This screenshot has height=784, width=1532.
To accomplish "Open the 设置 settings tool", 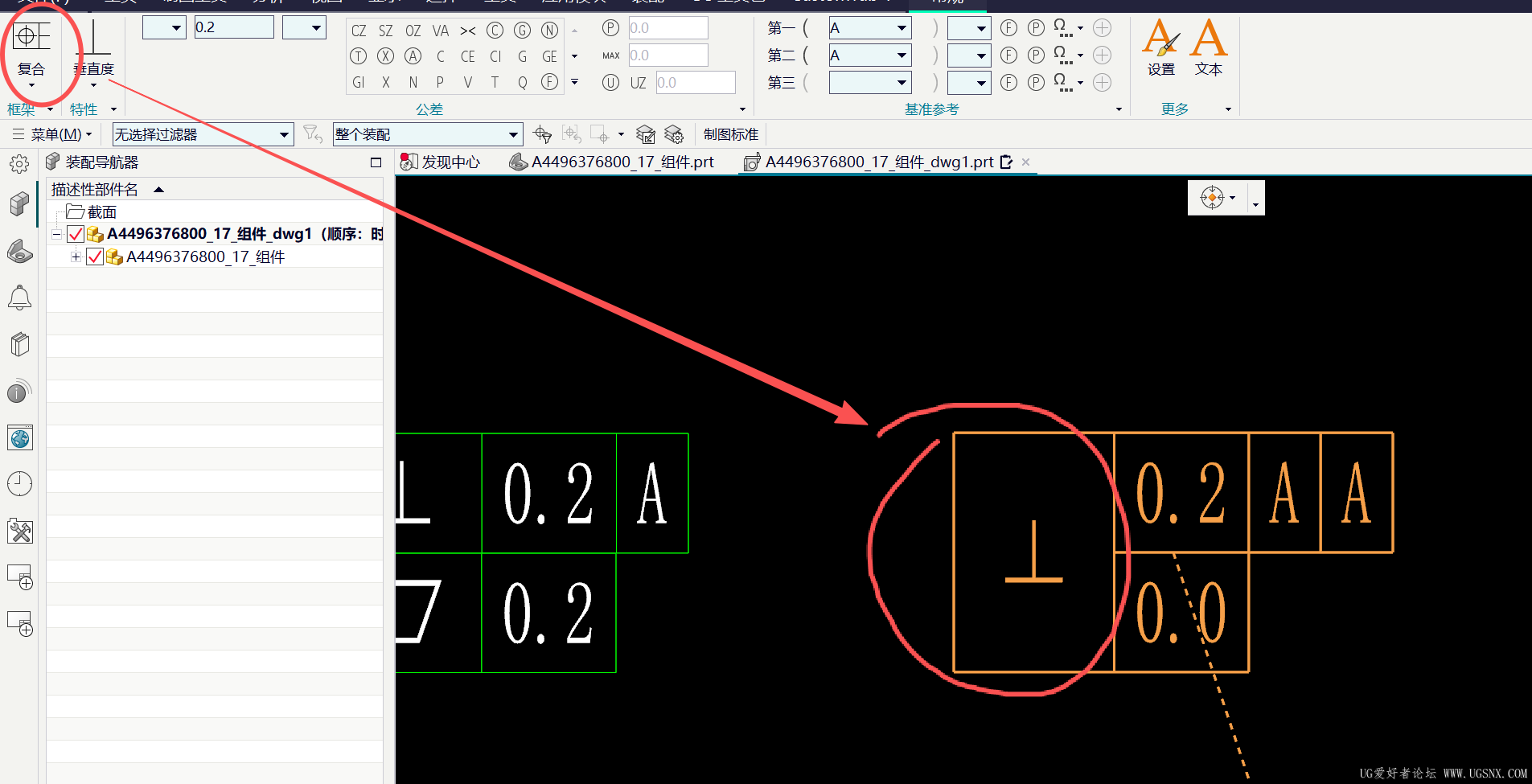I will [x=1161, y=48].
